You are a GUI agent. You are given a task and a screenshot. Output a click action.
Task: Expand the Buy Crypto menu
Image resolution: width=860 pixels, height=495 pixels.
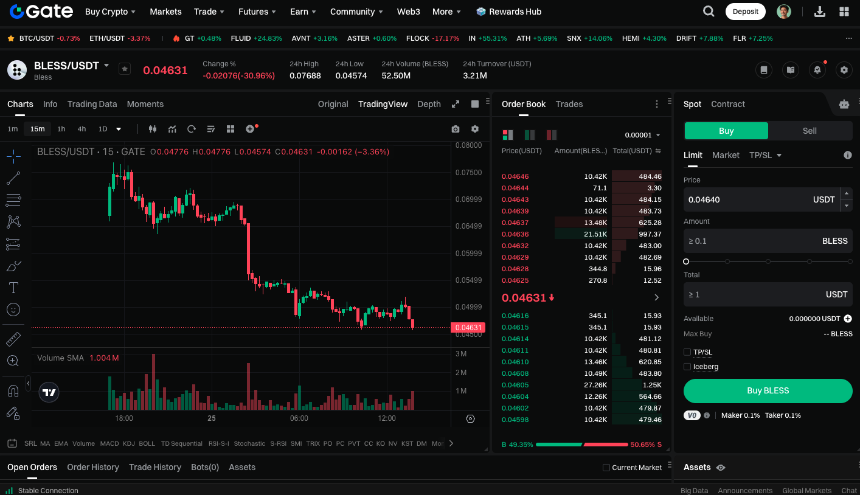pos(110,12)
